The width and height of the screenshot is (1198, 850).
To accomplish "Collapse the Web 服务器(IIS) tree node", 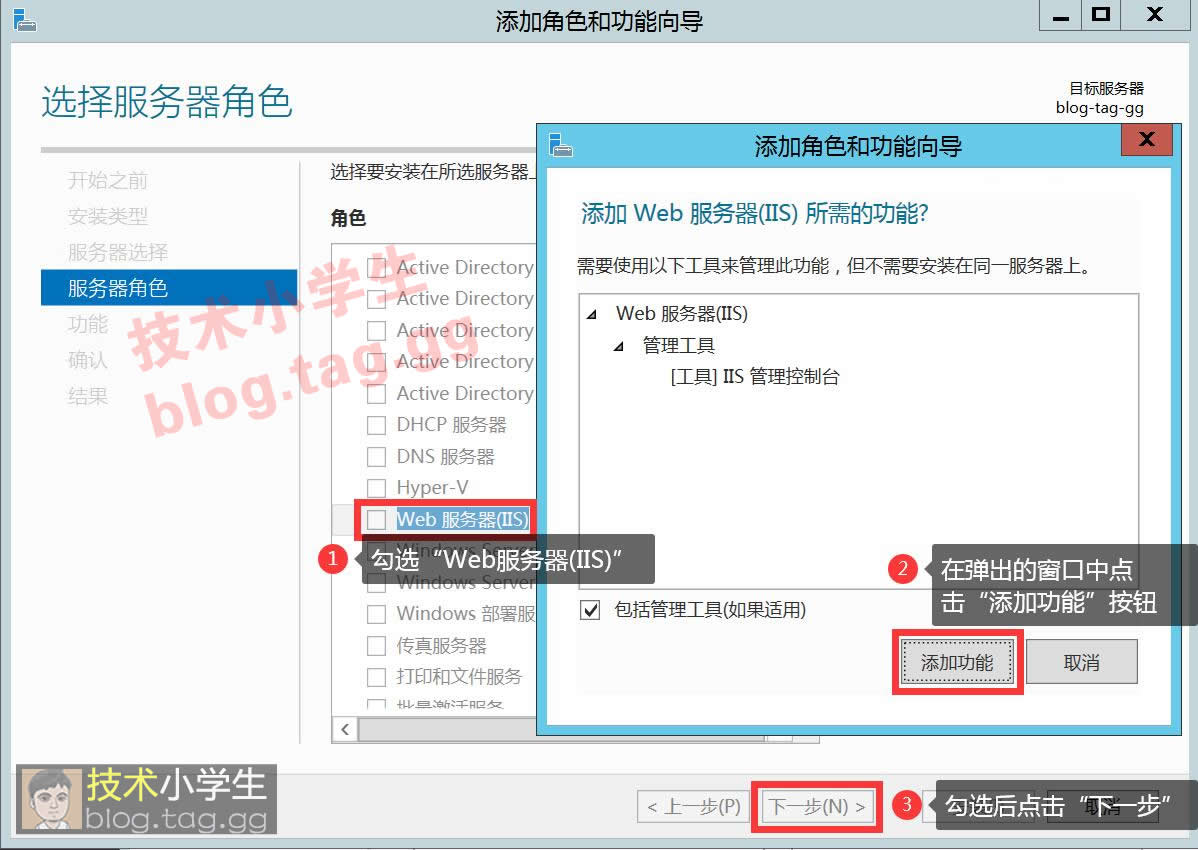I will coord(592,314).
